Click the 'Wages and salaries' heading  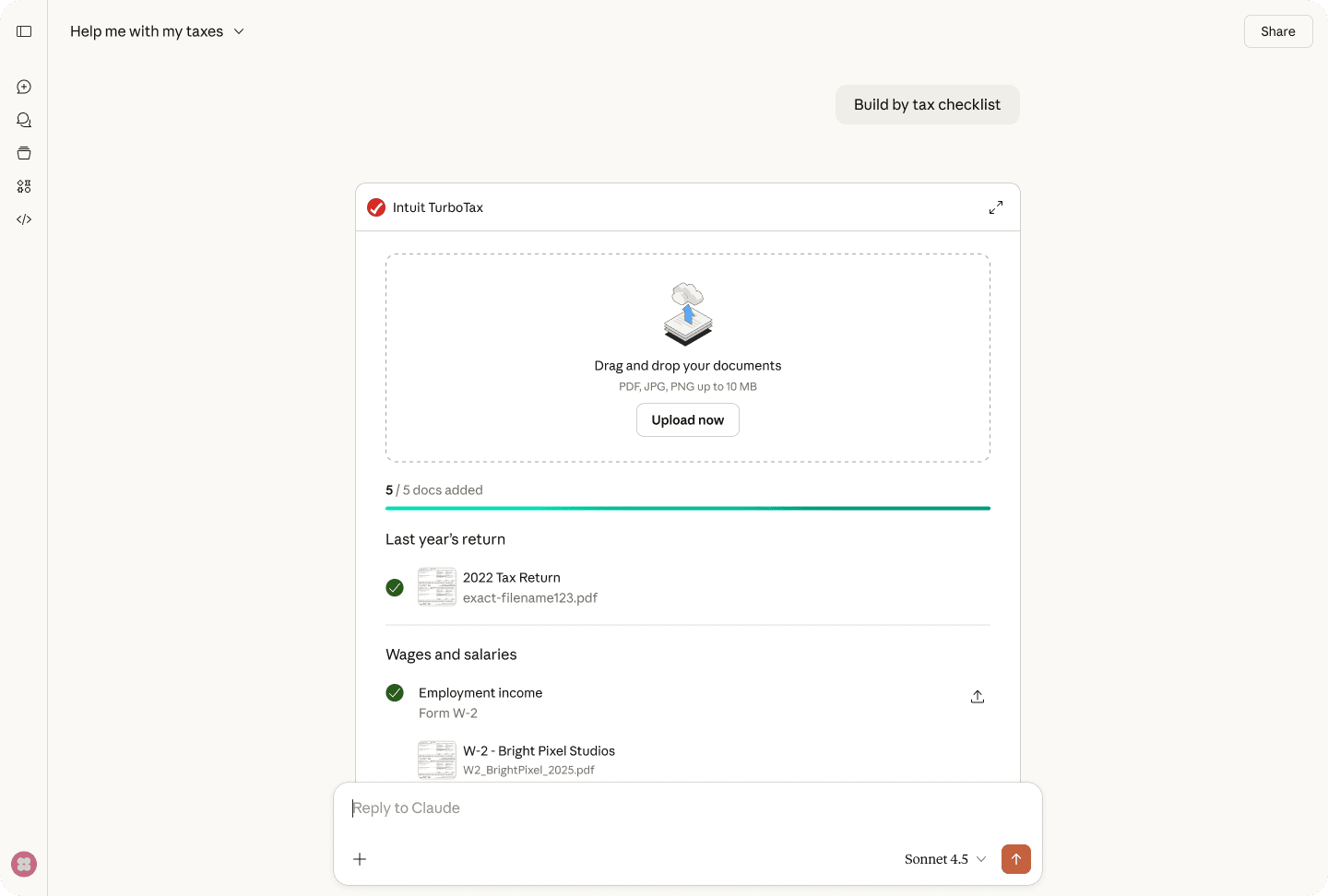point(451,654)
